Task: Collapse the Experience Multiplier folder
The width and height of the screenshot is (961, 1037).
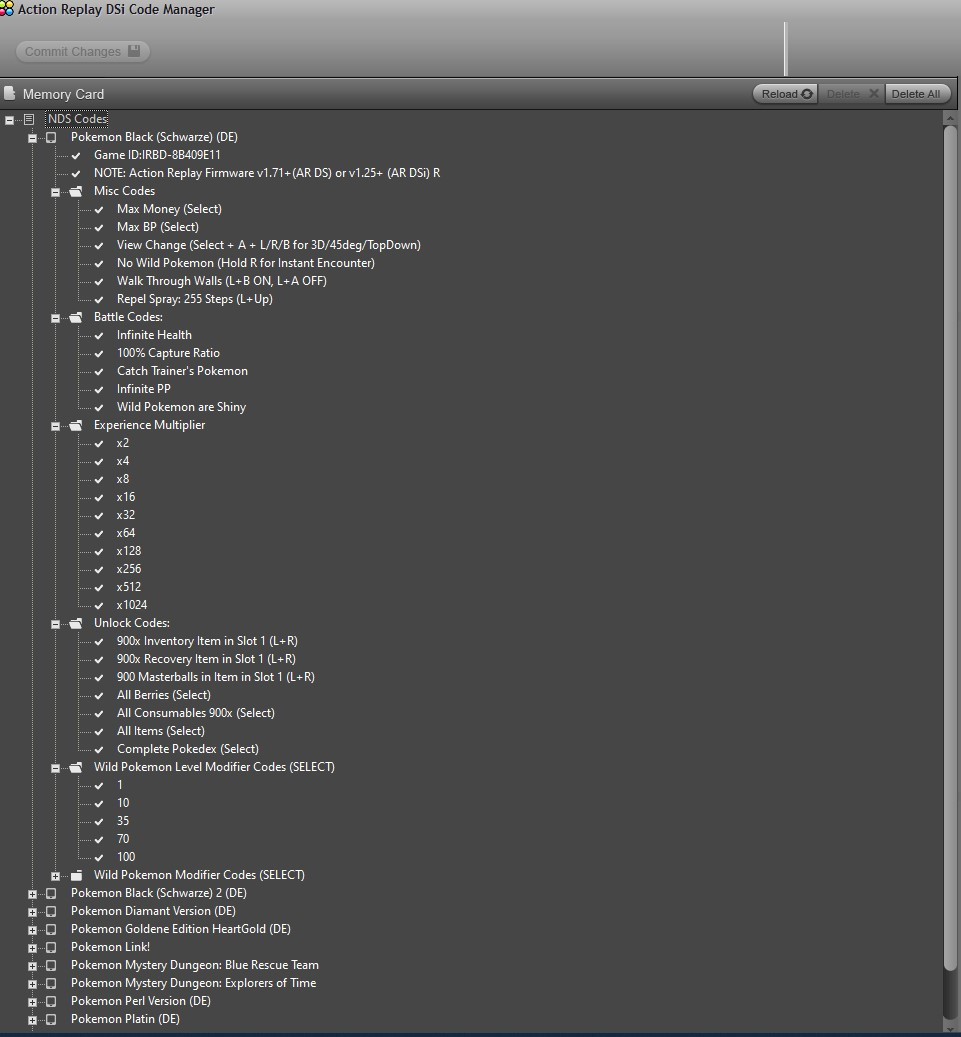Action: tap(56, 427)
